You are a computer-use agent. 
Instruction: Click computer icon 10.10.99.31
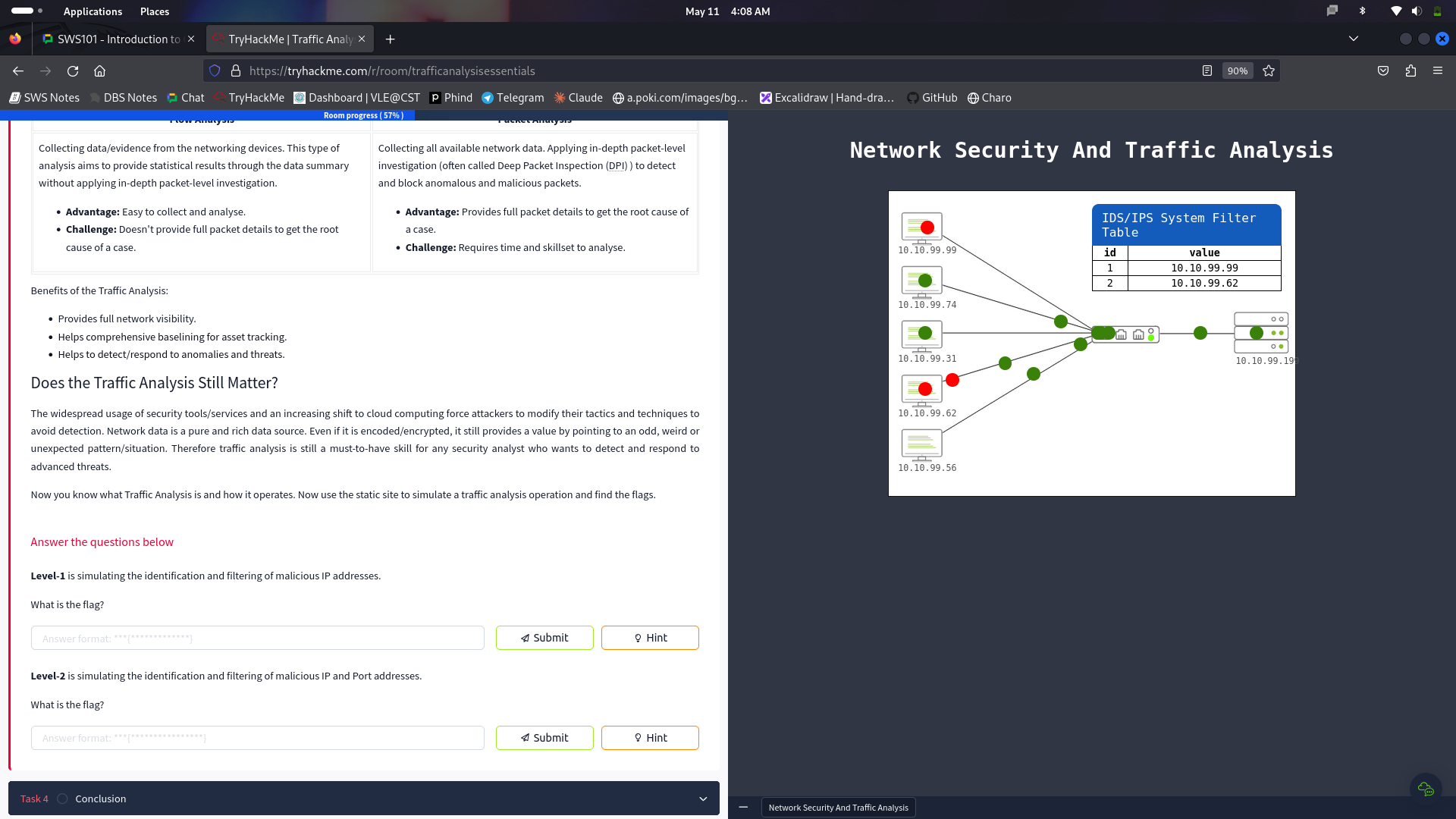[x=921, y=336]
